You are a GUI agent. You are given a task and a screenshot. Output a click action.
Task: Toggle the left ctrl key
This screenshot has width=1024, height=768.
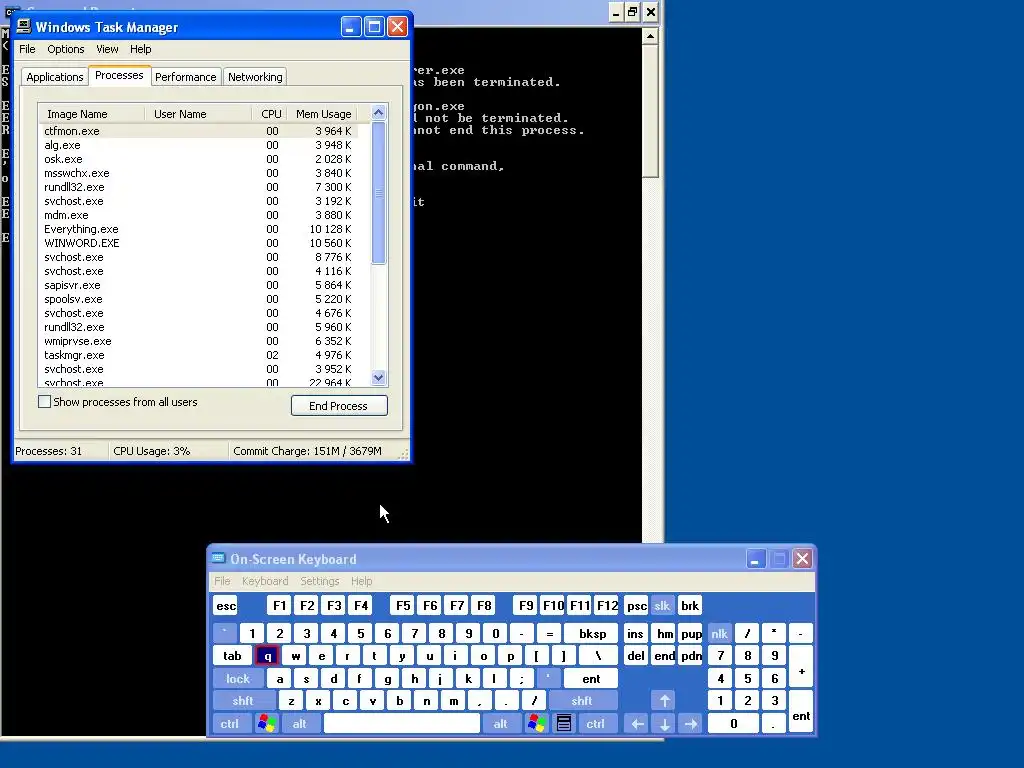click(229, 724)
